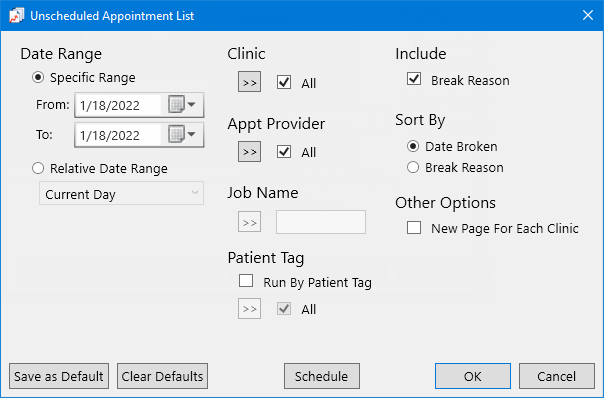Check New Page For Each Clinic
The width and height of the screenshot is (604, 398).
pos(414,227)
